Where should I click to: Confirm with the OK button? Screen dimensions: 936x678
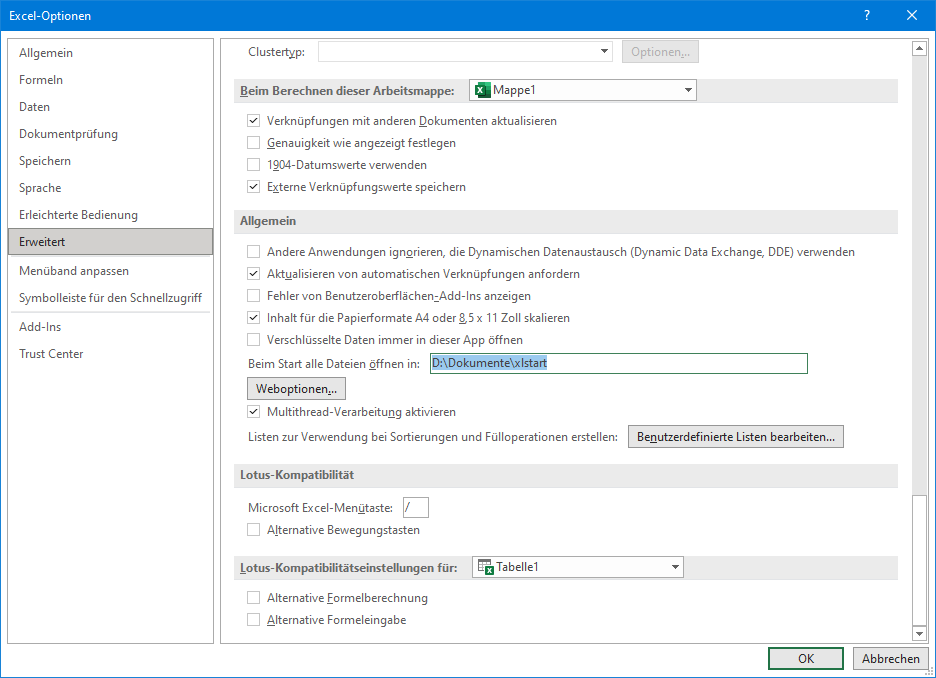click(x=806, y=658)
